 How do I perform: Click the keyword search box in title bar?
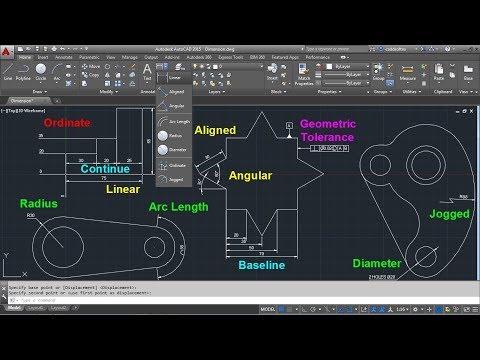tap(336, 49)
